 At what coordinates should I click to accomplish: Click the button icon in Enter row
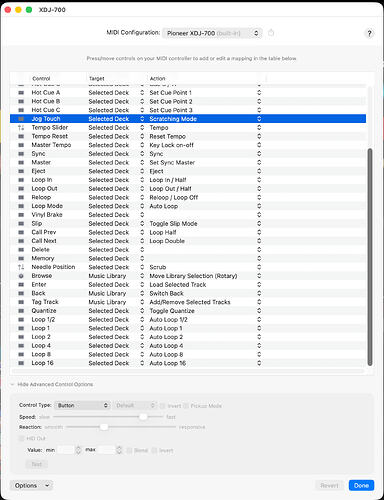pyautogui.click(x=21, y=284)
